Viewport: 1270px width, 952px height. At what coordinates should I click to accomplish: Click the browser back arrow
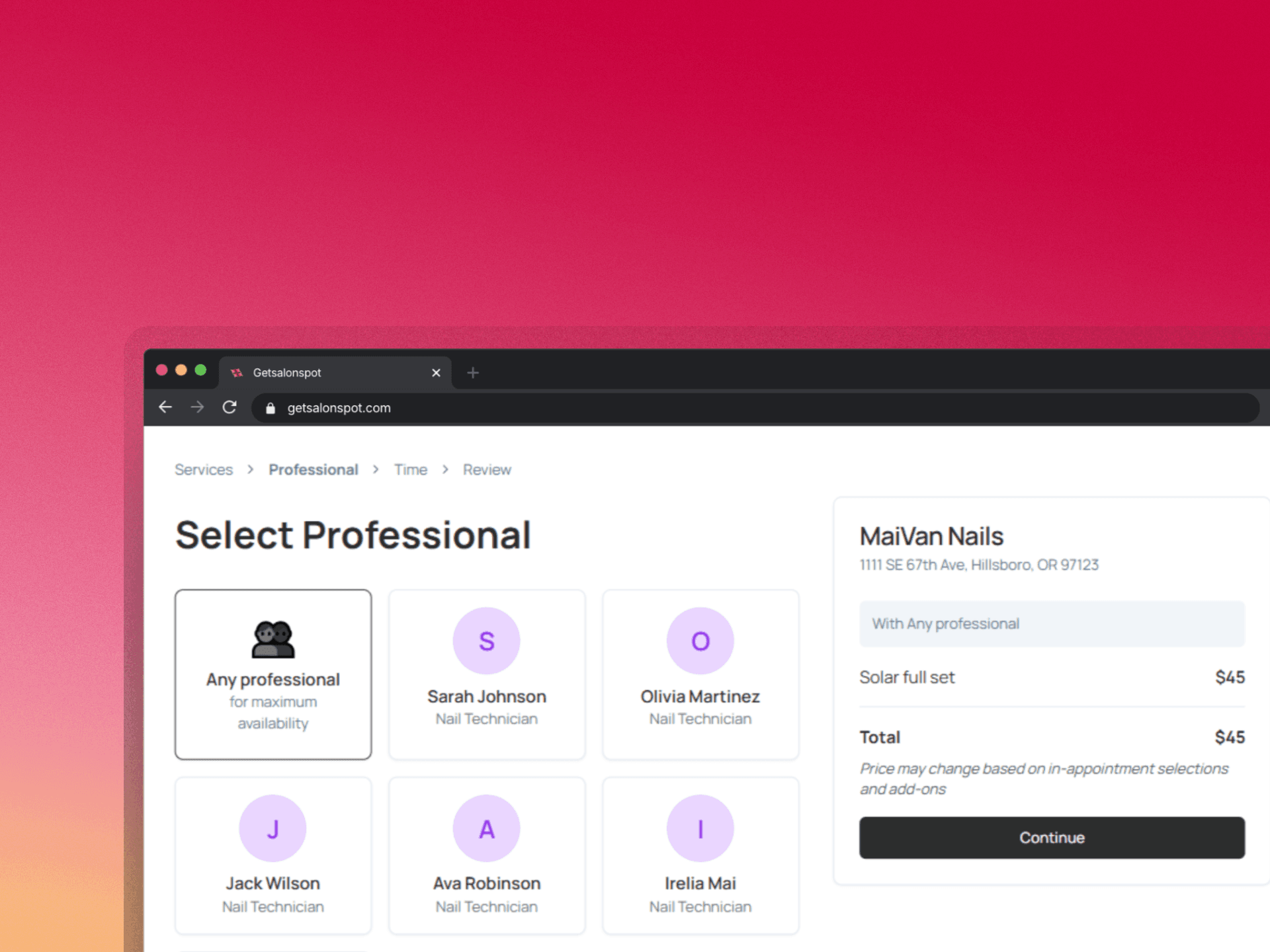pyautogui.click(x=165, y=407)
